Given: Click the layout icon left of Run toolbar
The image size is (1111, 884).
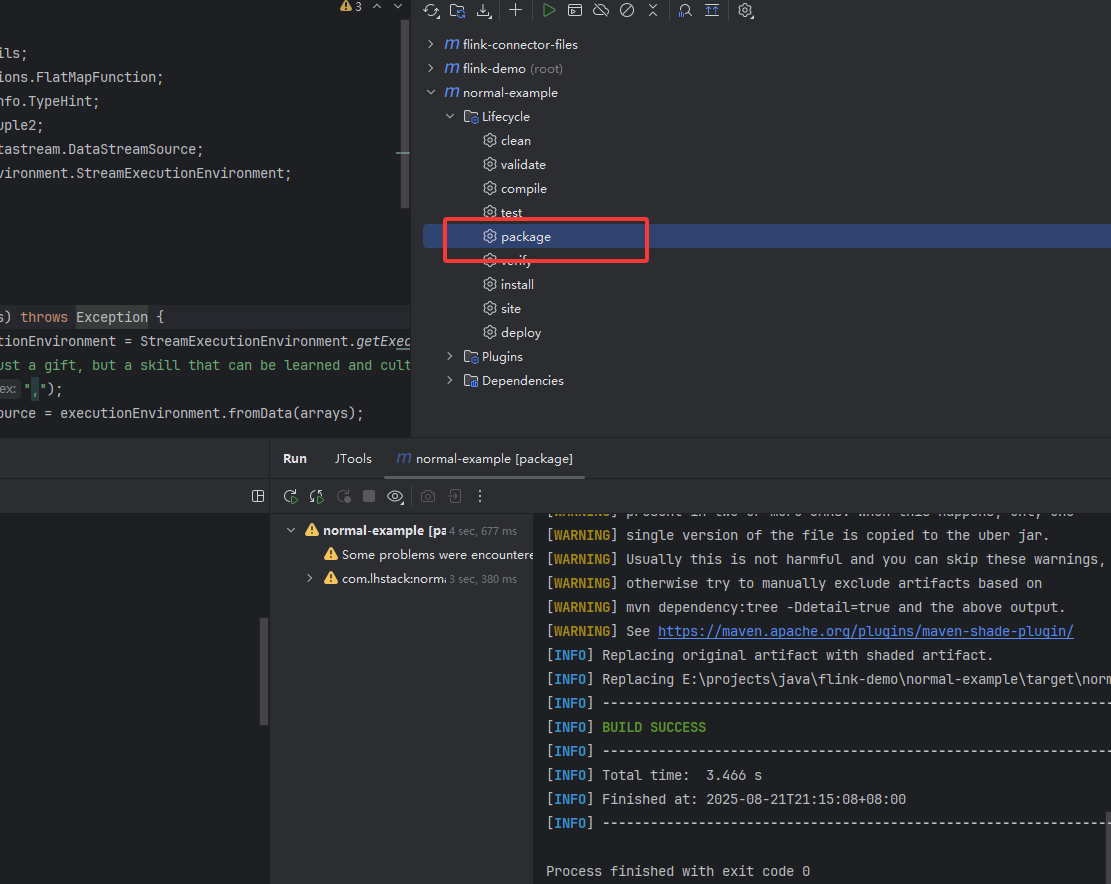Looking at the screenshot, I should [258, 496].
